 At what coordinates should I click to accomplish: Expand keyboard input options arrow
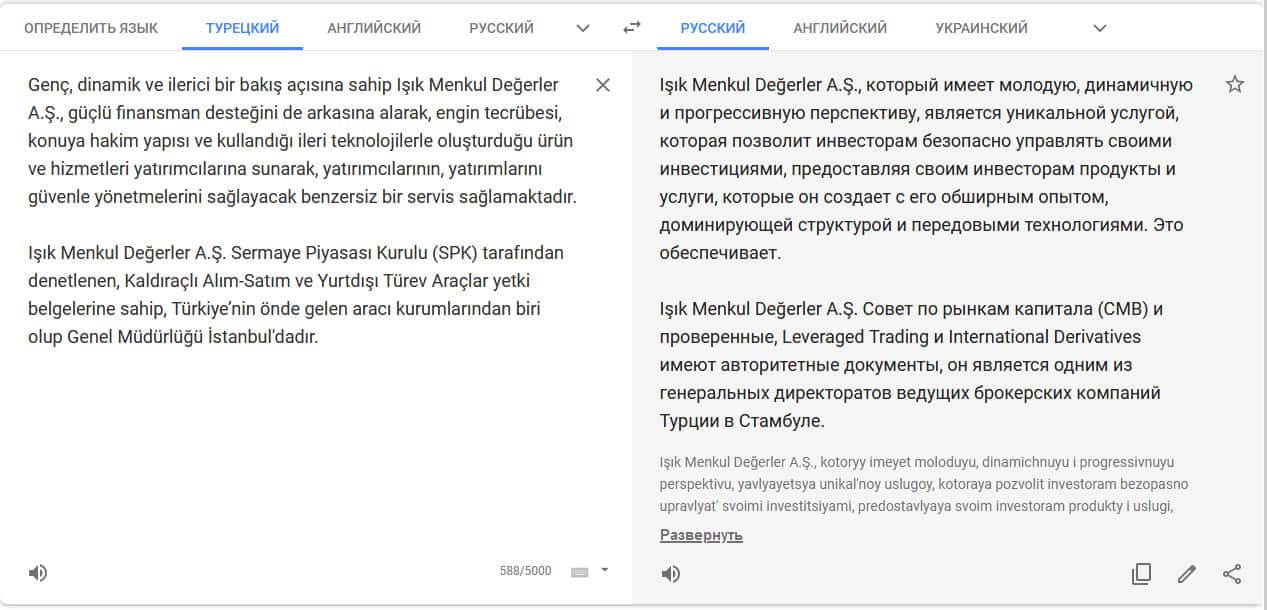pyautogui.click(x=604, y=571)
